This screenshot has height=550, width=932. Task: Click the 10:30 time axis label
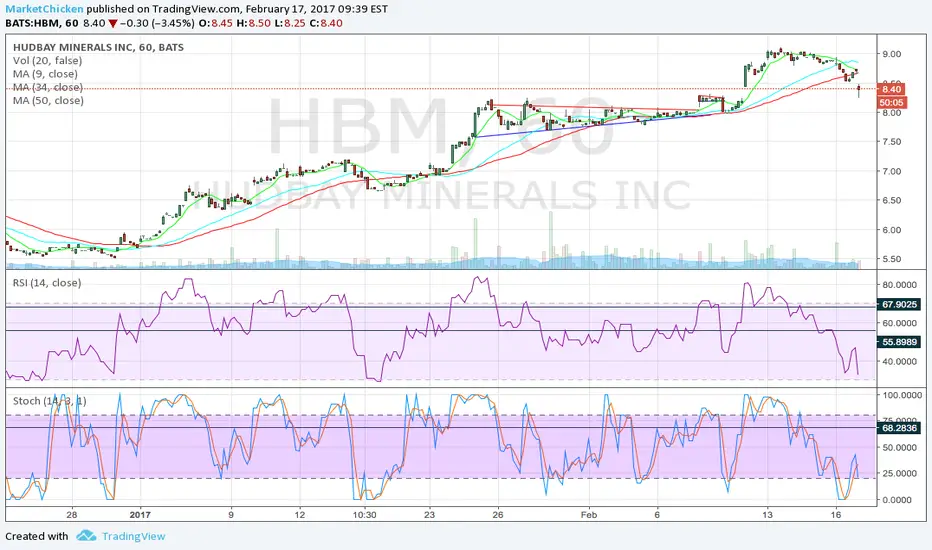point(364,515)
